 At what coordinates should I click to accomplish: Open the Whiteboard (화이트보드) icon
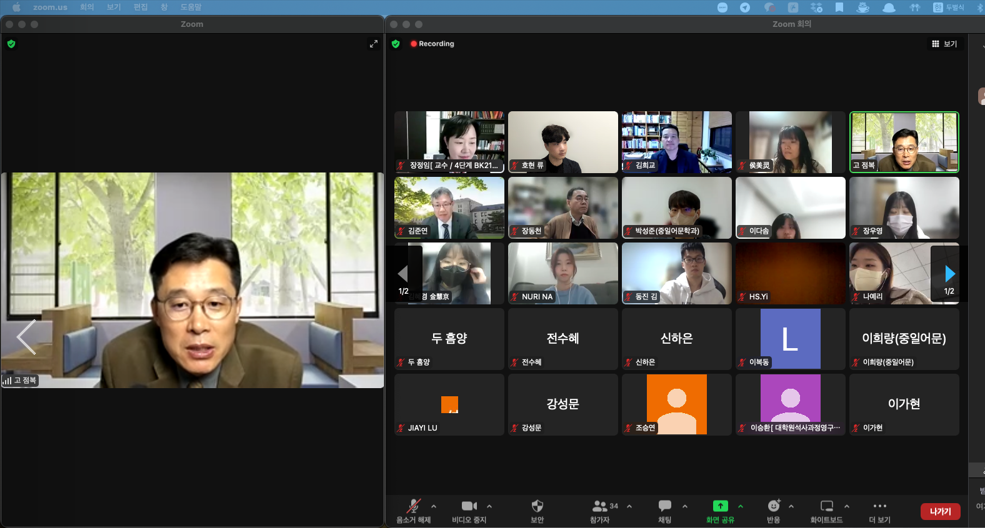pos(826,507)
